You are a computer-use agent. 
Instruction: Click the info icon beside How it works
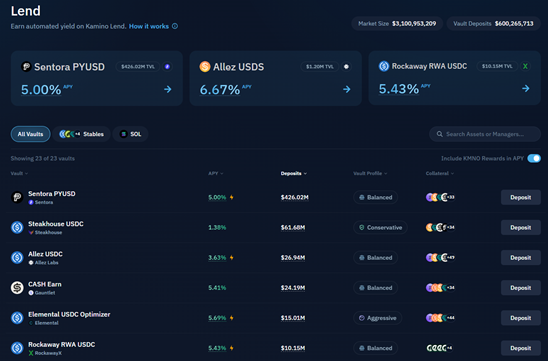pos(175,26)
